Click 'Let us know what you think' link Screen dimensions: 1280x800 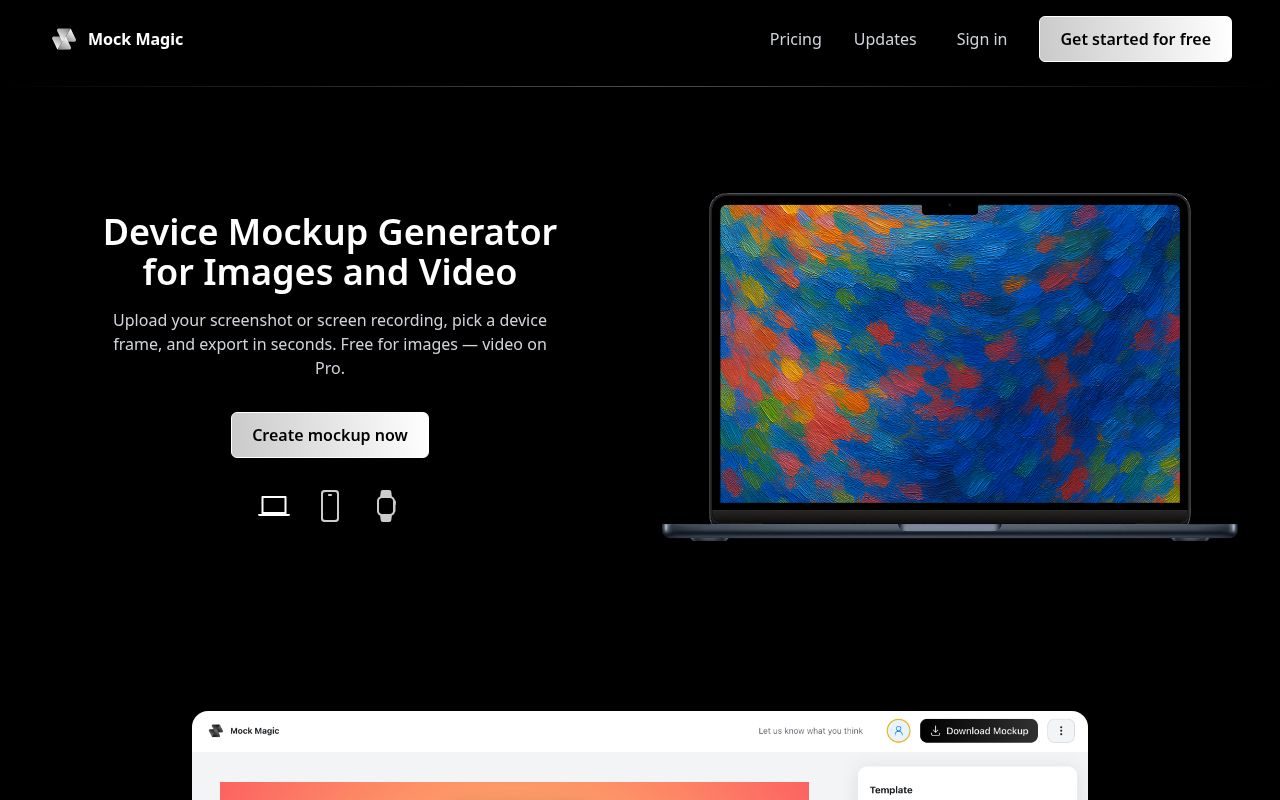point(810,731)
